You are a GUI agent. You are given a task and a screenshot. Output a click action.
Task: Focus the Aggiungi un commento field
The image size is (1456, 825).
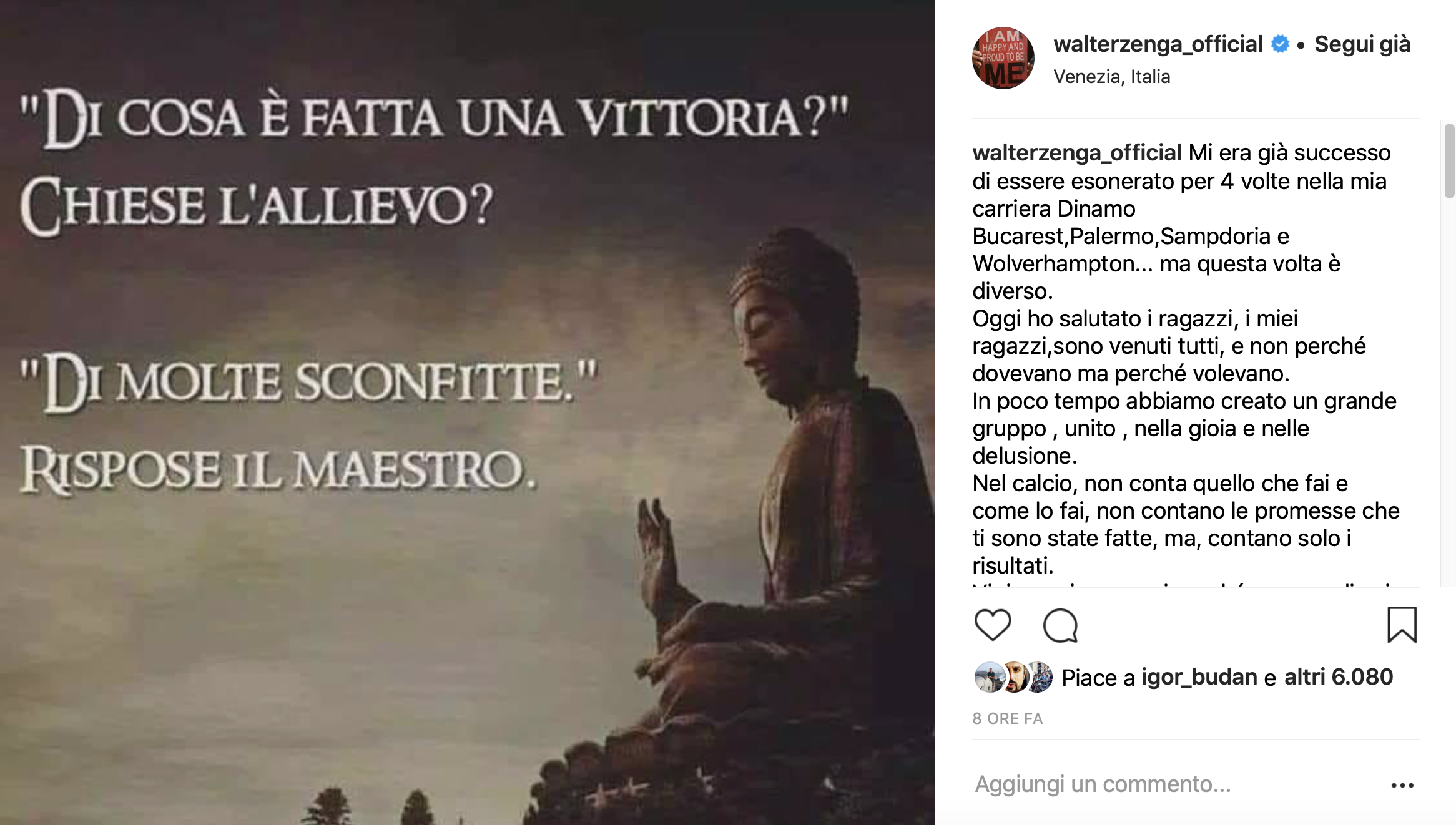pyautogui.click(x=1174, y=784)
